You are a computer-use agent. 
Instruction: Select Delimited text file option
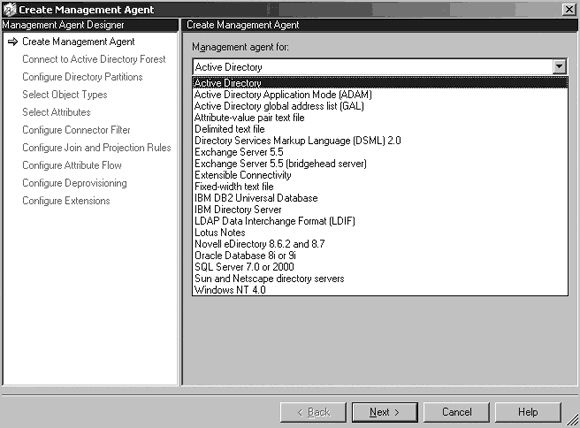[380, 129]
